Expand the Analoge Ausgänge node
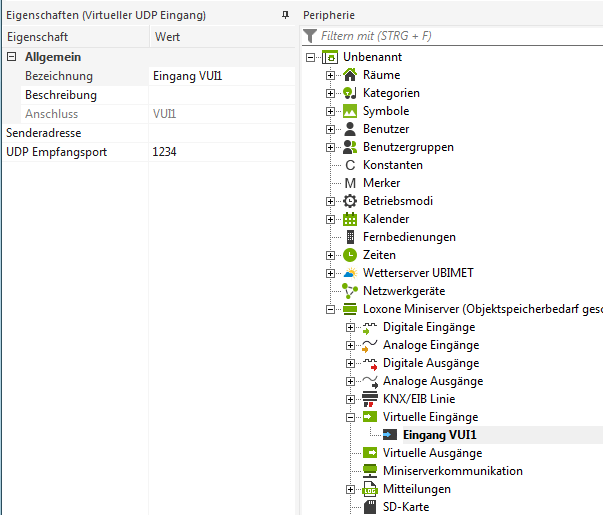Viewport: 603px width, 515px height. click(x=350, y=382)
